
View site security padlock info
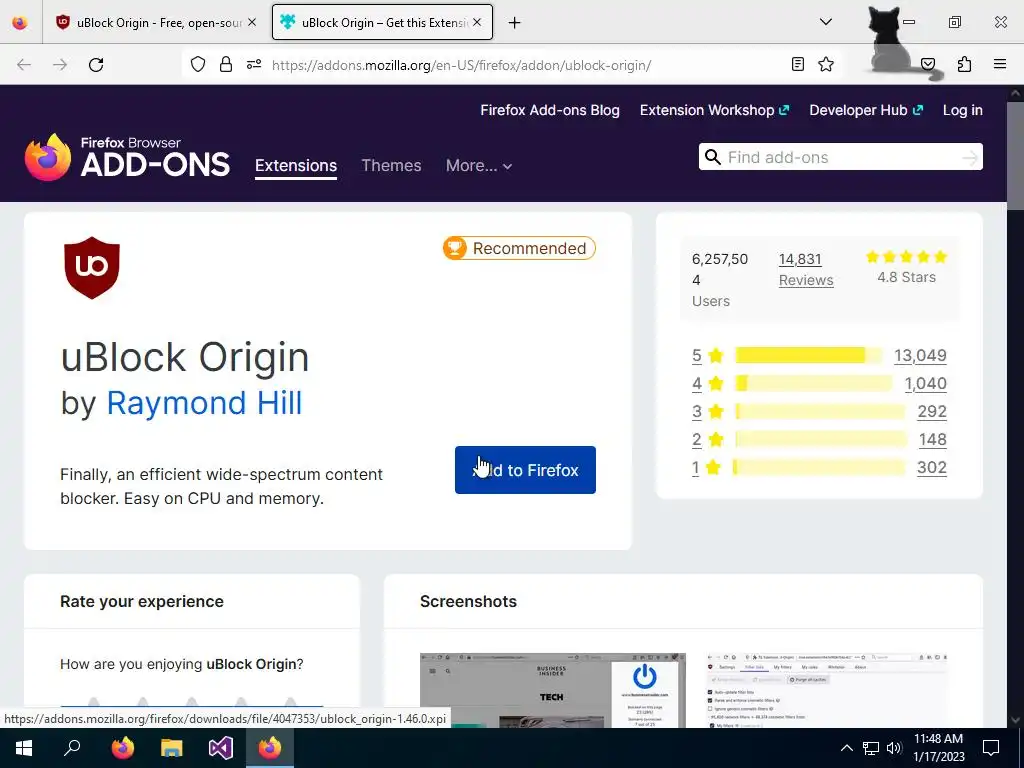click(226, 65)
